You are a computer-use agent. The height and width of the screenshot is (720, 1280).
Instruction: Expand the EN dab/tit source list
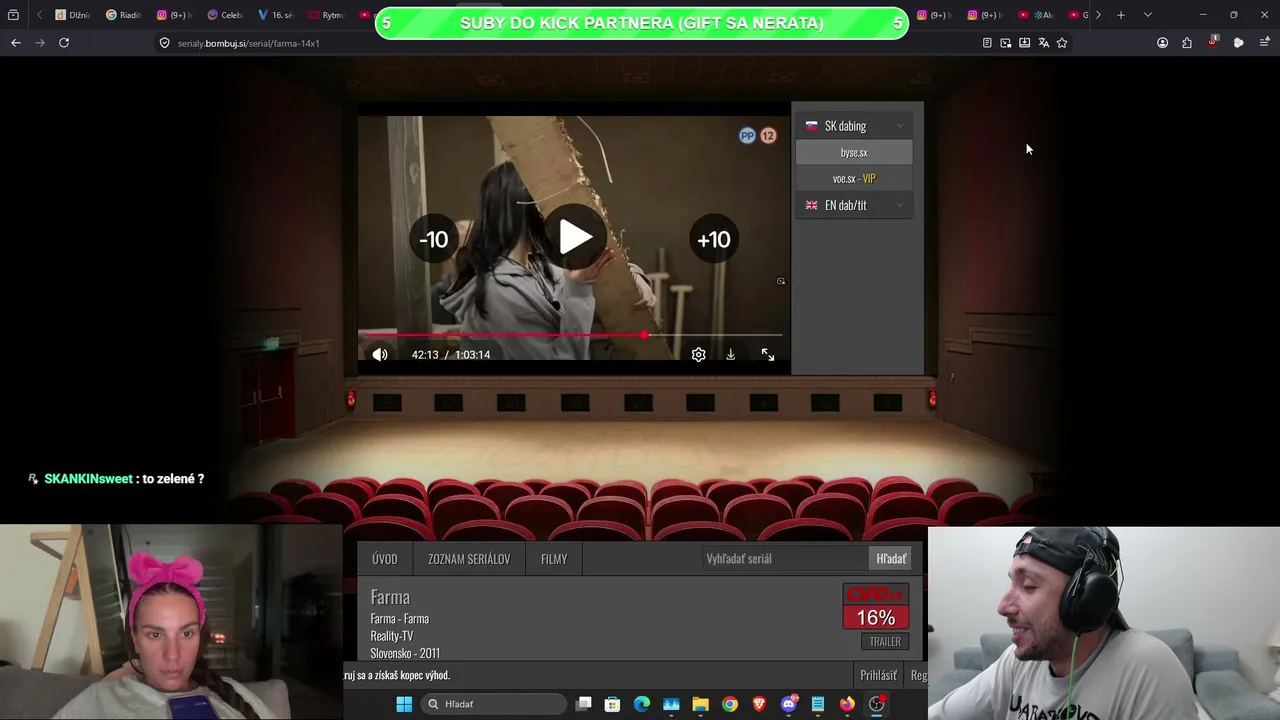click(853, 205)
